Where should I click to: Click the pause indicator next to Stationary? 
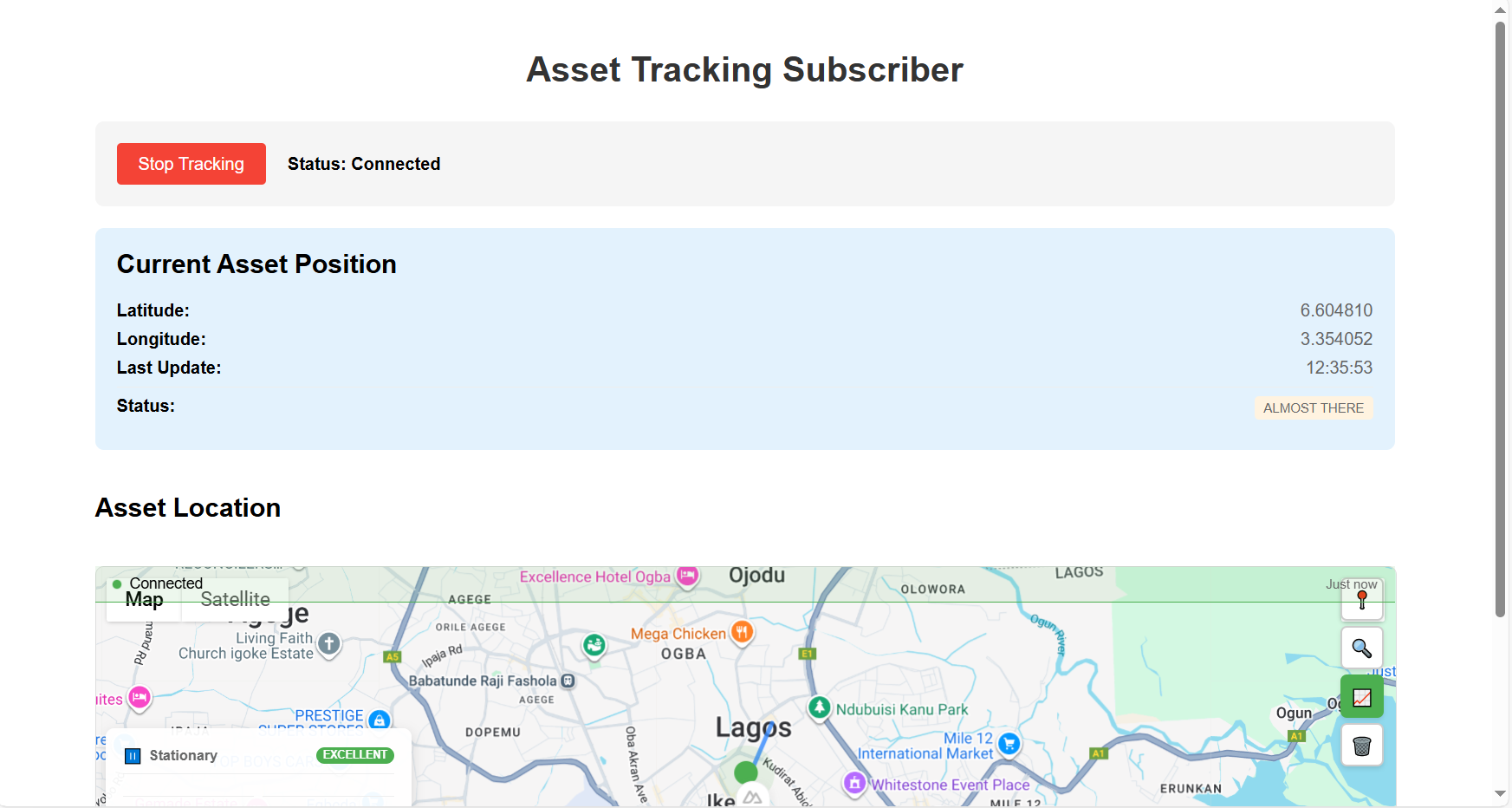[133, 755]
